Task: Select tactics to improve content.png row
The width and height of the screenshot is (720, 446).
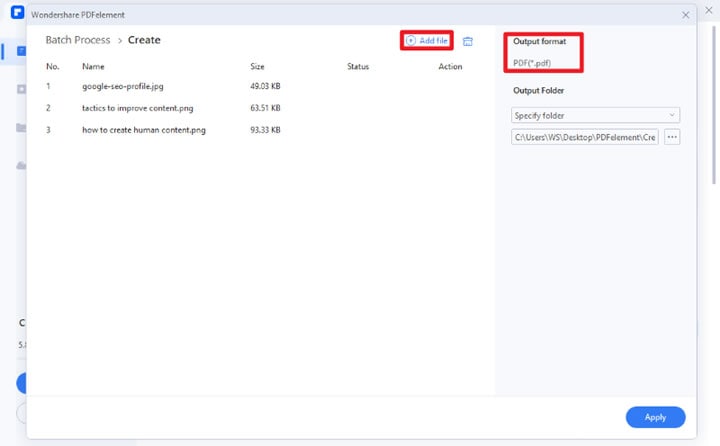Action: click(x=259, y=108)
